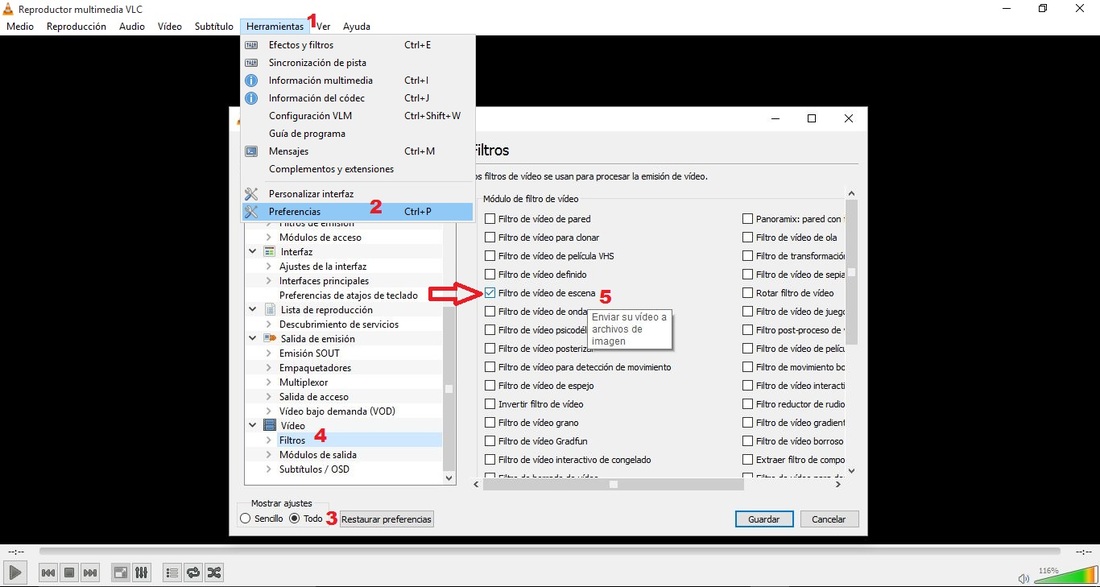Collapse the Vídeo tree node
Image resolution: width=1100 pixels, height=587 pixels.
tap(253, 426)
